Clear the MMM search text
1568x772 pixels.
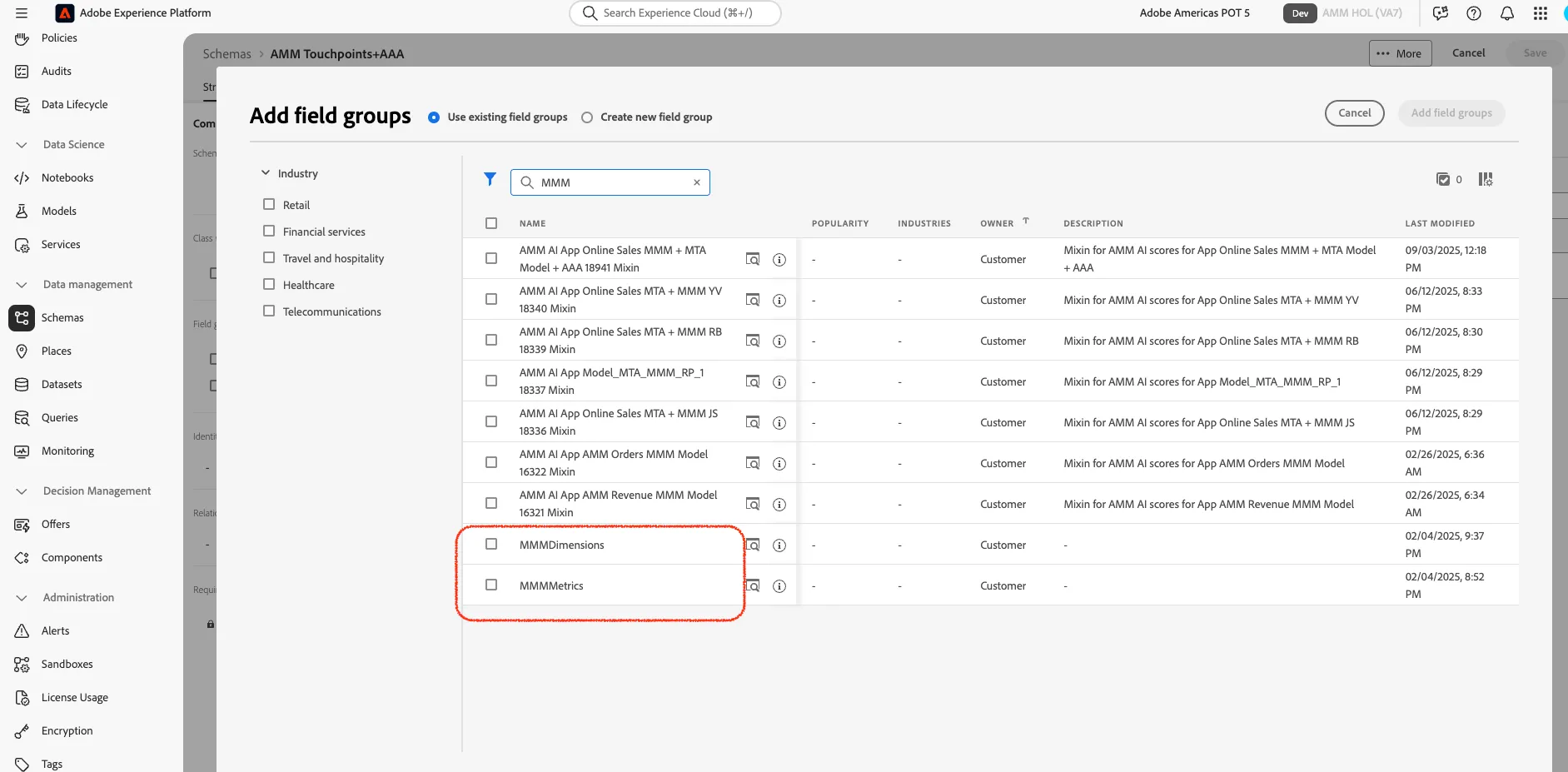coord(697,182)
